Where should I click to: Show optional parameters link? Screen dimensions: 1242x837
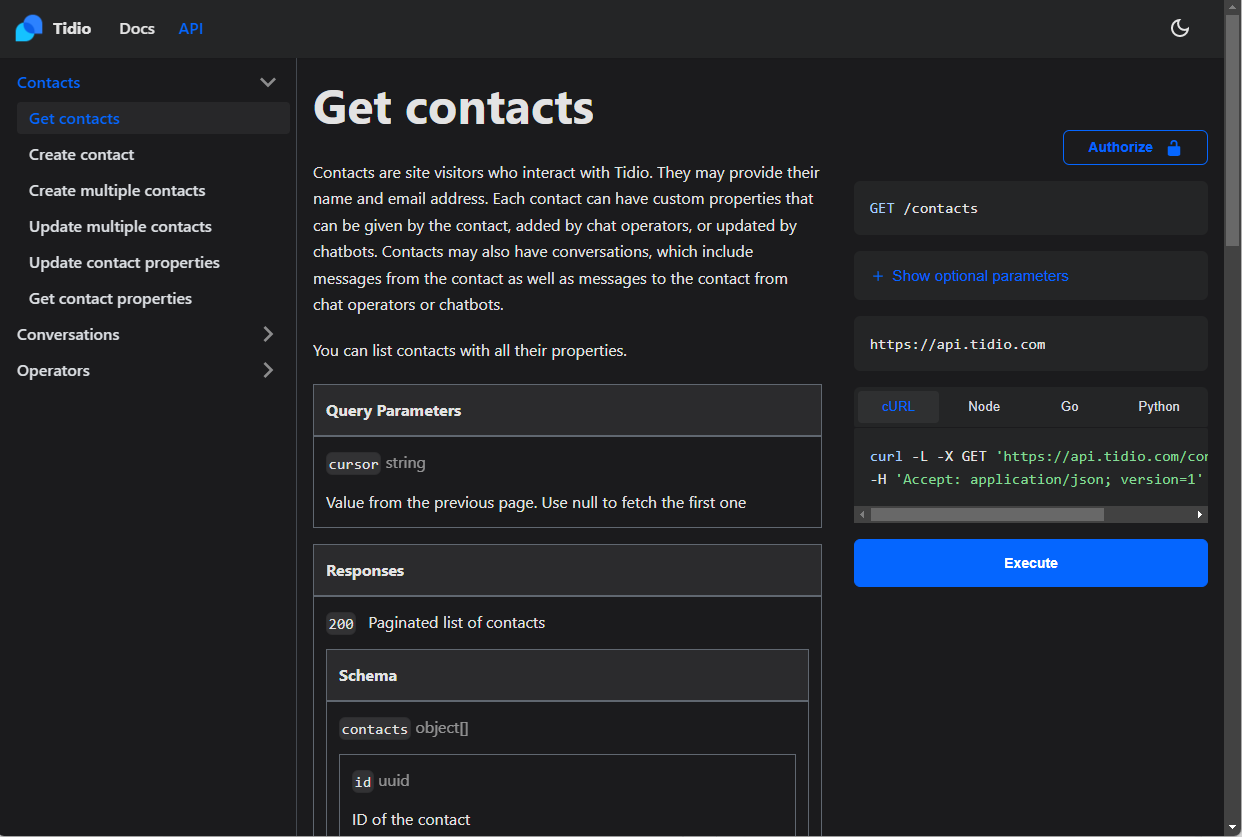(x=980, y=276)
